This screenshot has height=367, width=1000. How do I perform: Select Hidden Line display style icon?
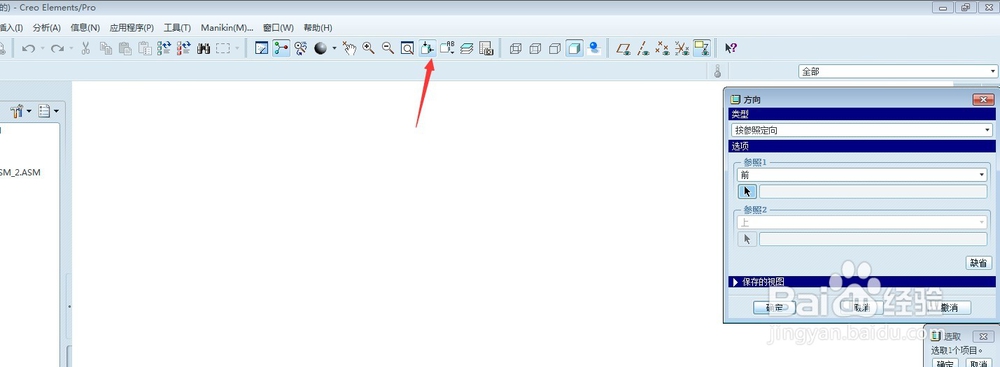(536, 49)
